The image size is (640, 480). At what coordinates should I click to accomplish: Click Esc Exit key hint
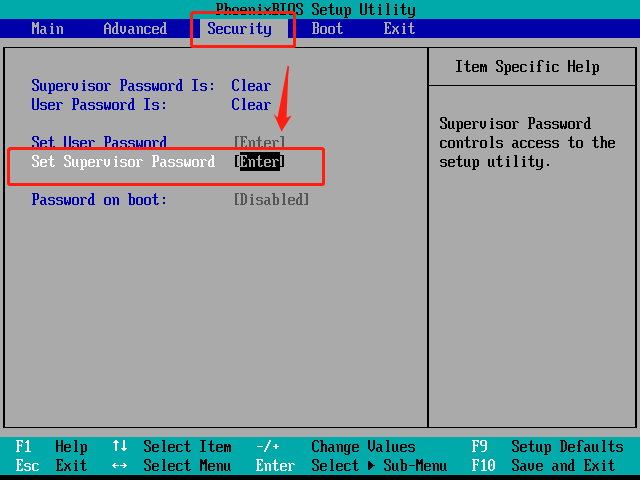tap(51, 465)
